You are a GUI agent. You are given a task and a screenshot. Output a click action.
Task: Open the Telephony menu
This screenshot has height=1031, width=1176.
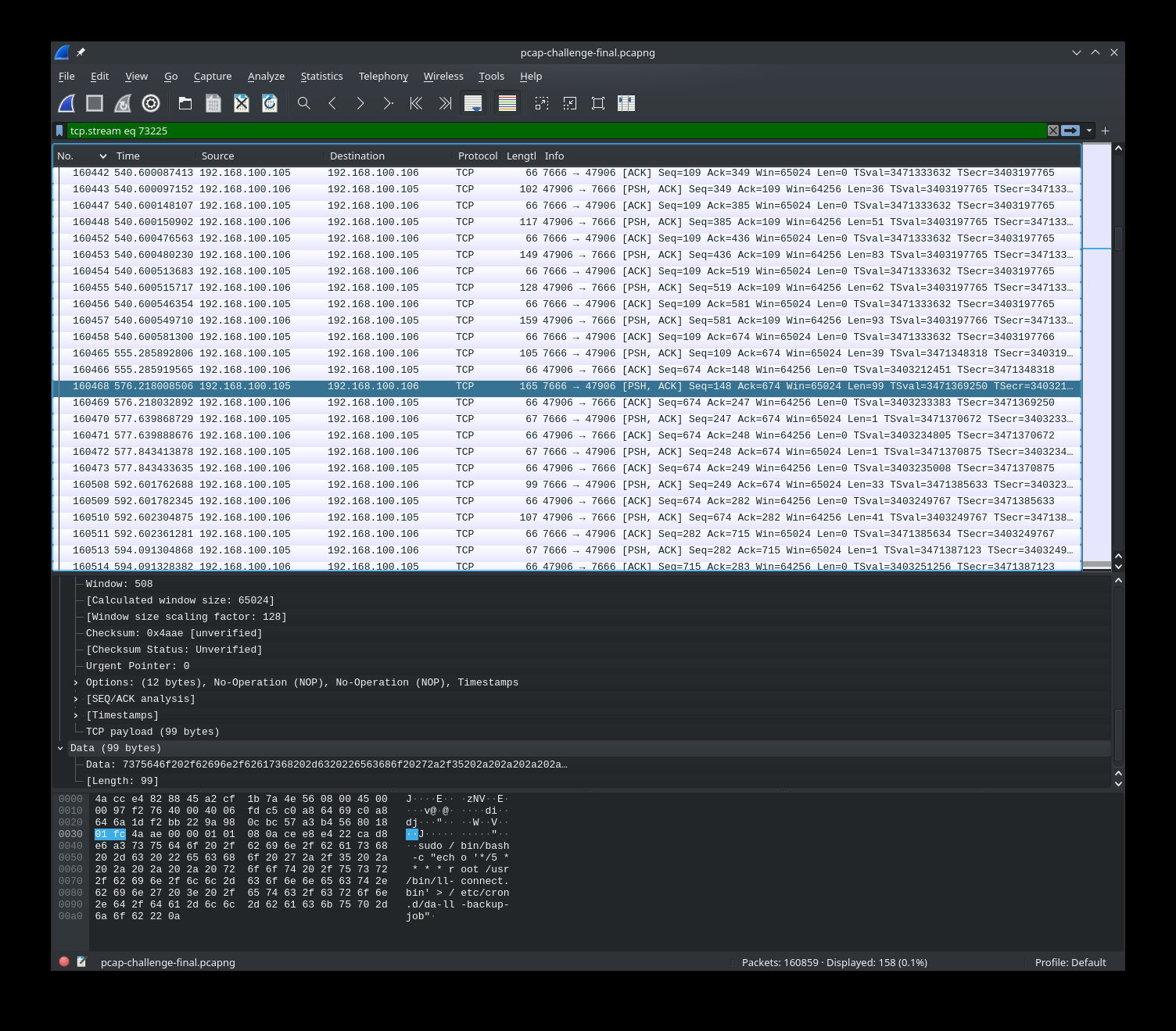pos(383,76)
